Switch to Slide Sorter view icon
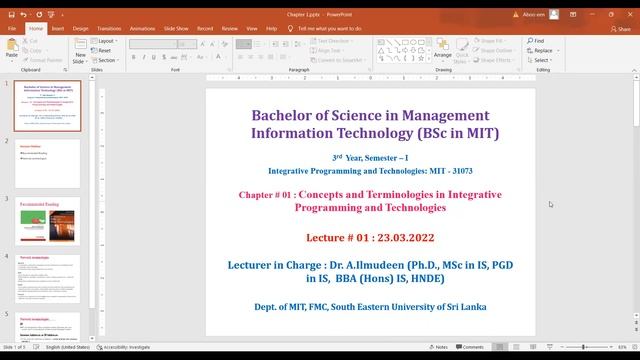The width and height of the screenshot is (640, 360). 516,347
